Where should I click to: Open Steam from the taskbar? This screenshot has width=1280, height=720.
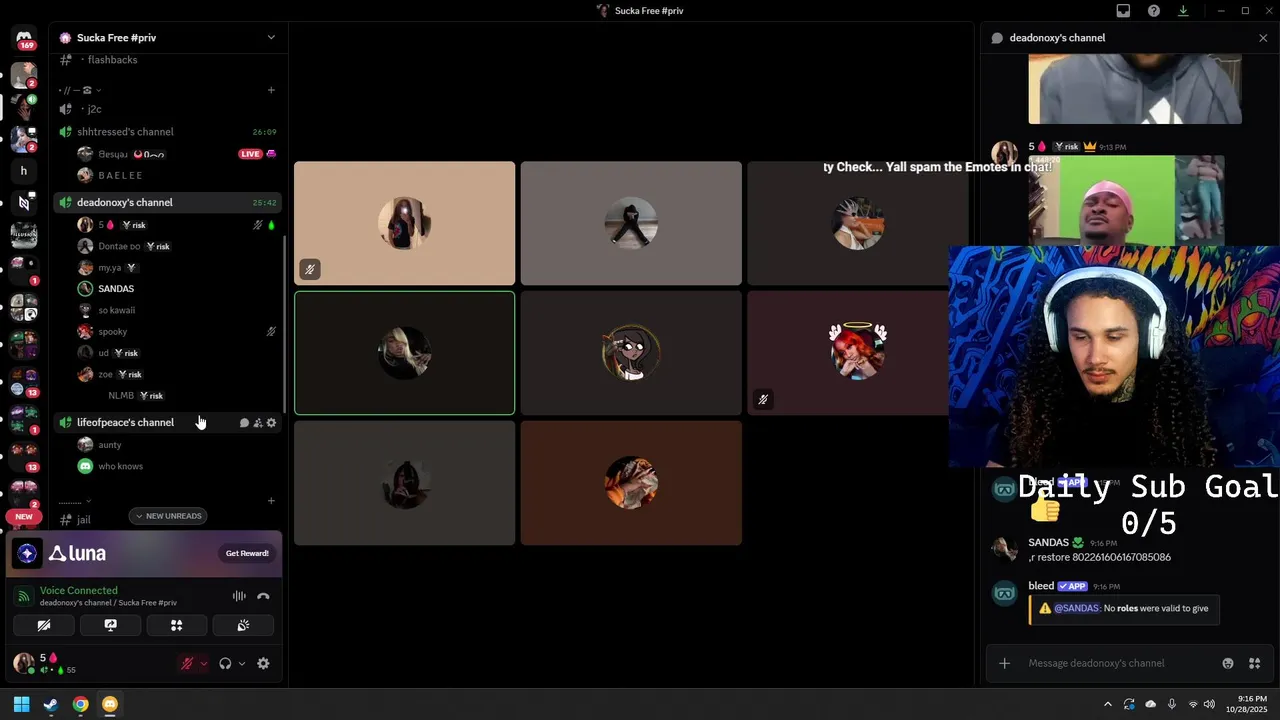(x=51, y=704)
